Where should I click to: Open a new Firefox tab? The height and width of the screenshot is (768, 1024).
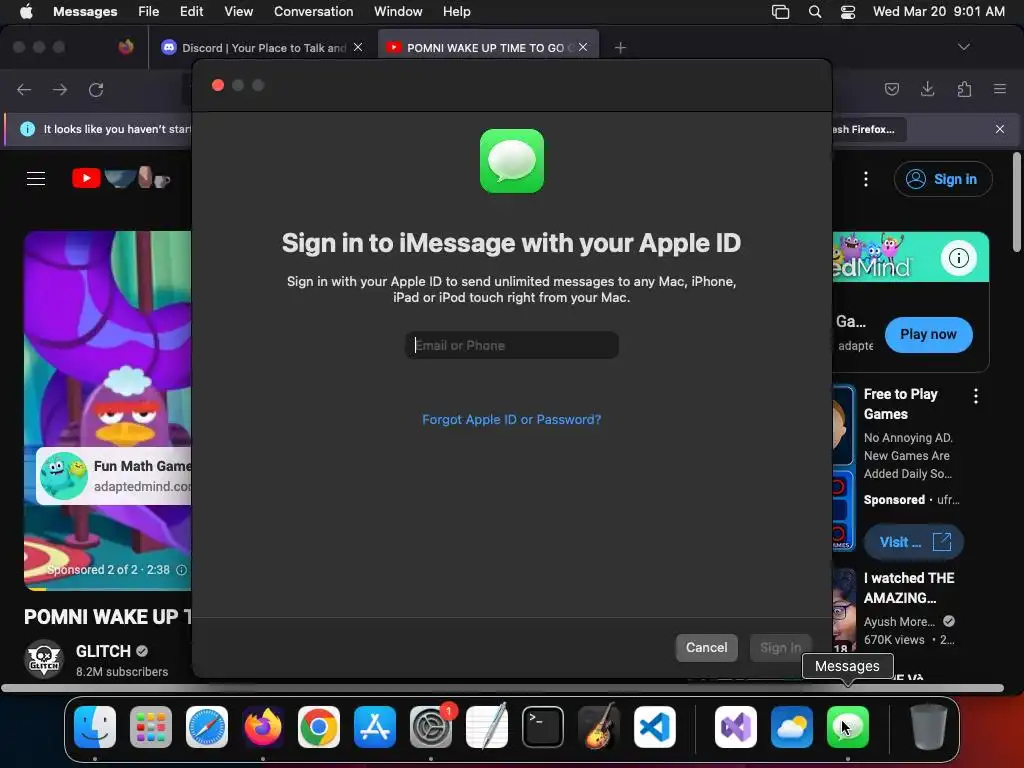coord(620,48)
